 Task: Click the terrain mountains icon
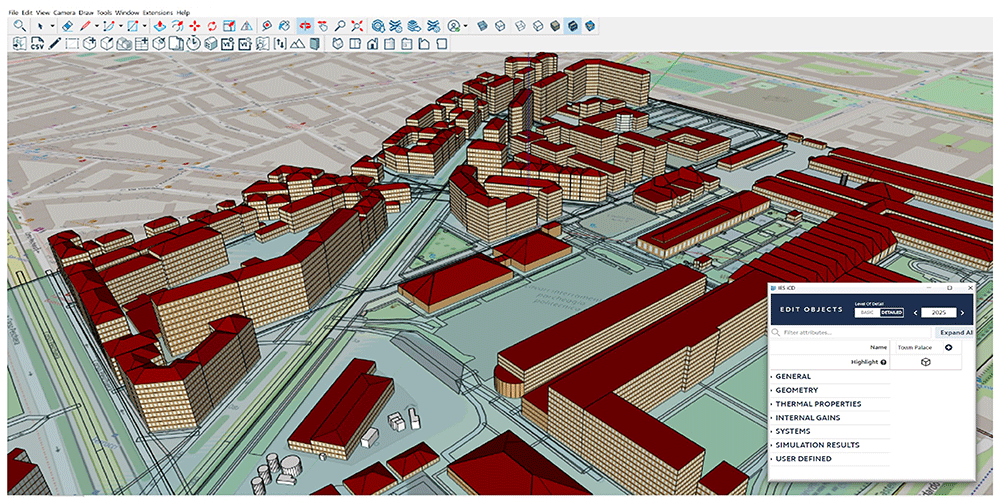pos(297,43)
